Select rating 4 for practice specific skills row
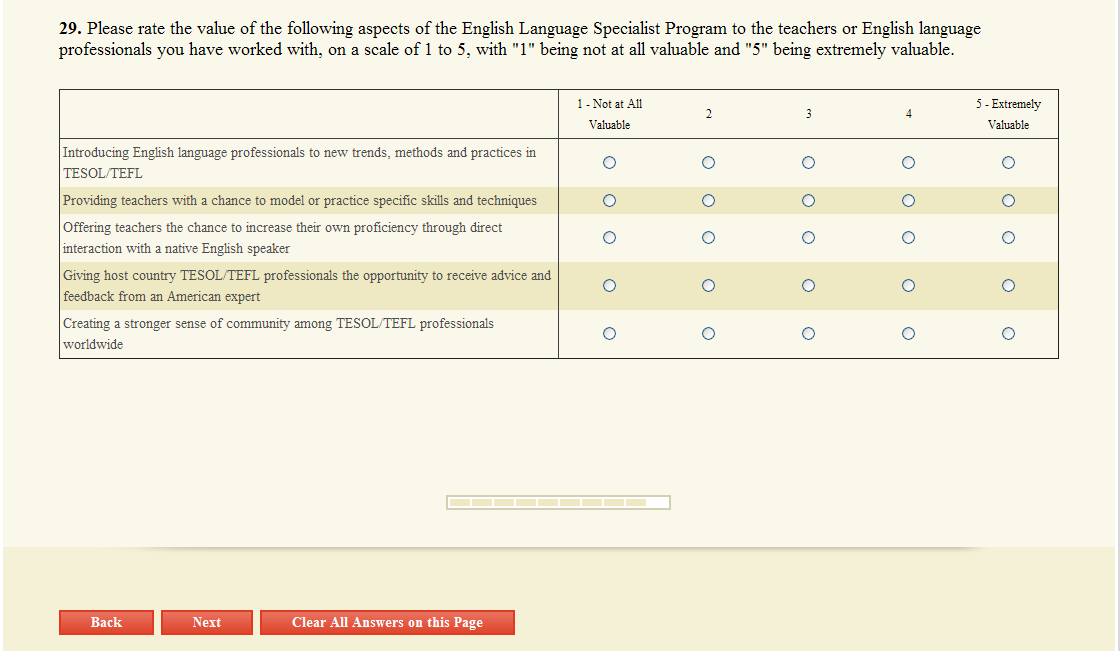This screenshot has height=651, width=1120. [908, 201]
